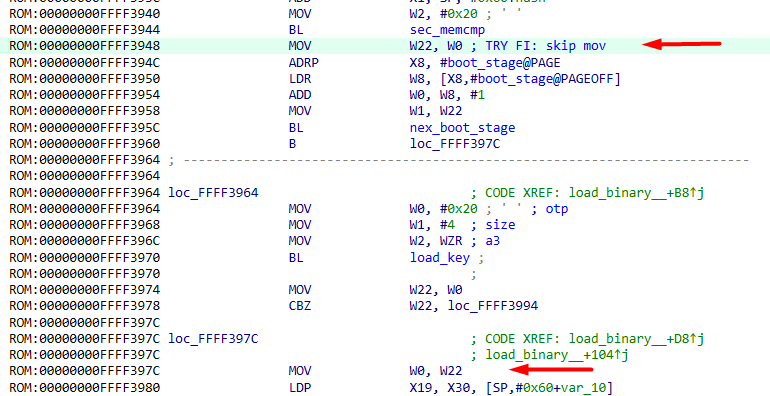Follow the load_binary__+D8 code xref
This screenshot has height=396, width=770.
(x=636, y=339)
